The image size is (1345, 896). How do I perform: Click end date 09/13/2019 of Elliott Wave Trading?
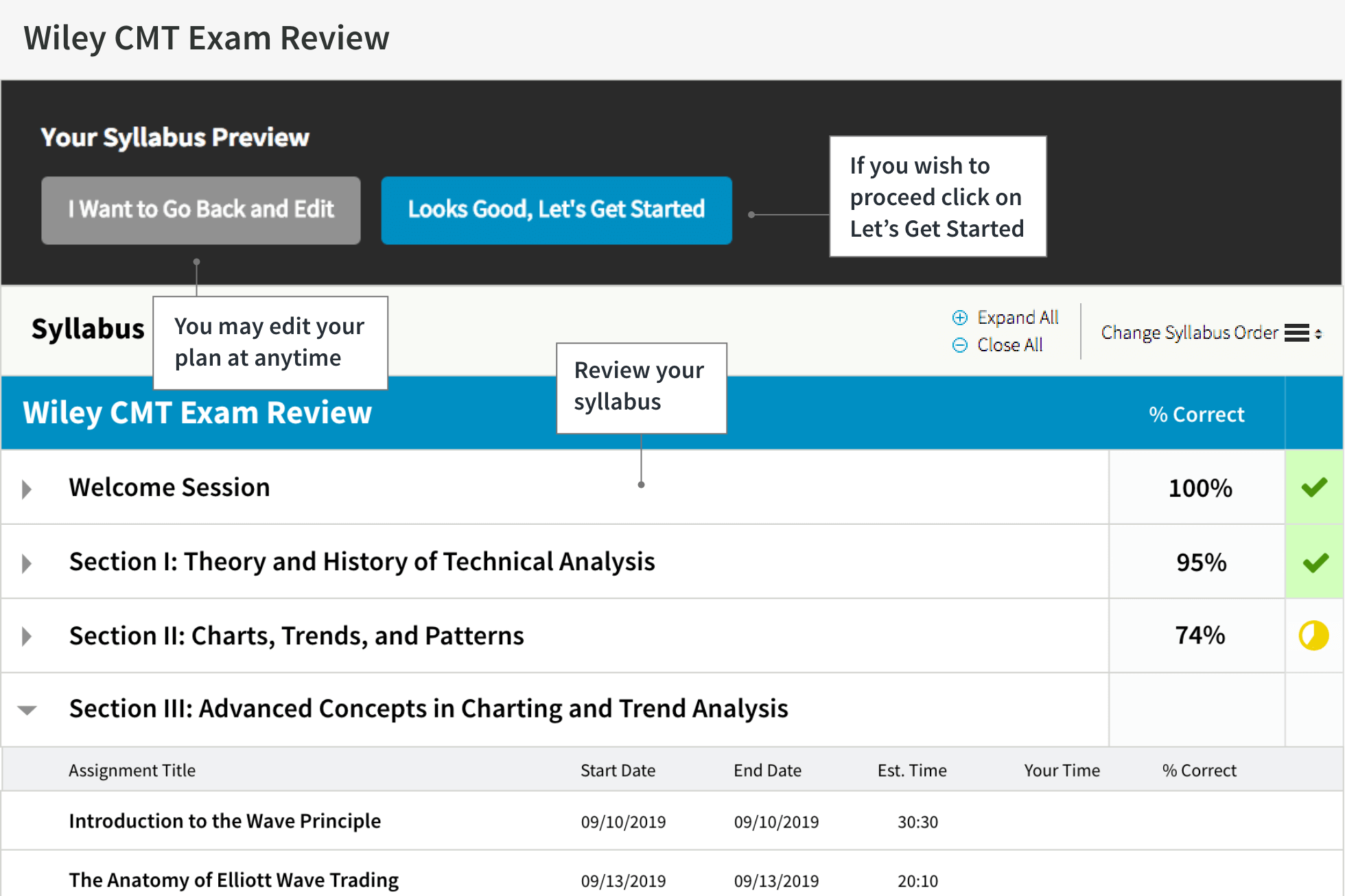(776, 881)
